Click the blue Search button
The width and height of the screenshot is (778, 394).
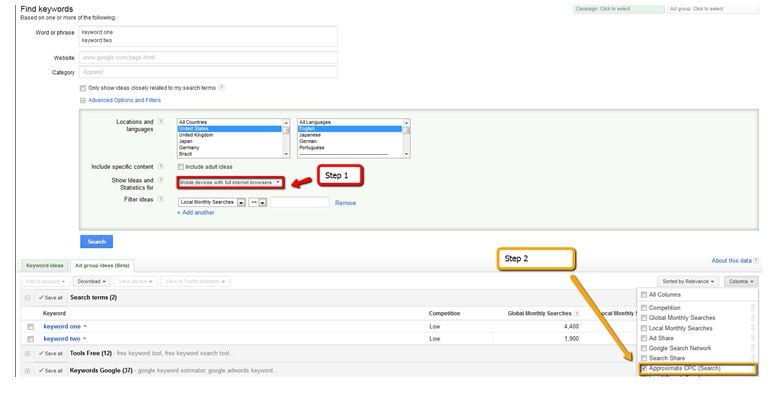point(97,242)
